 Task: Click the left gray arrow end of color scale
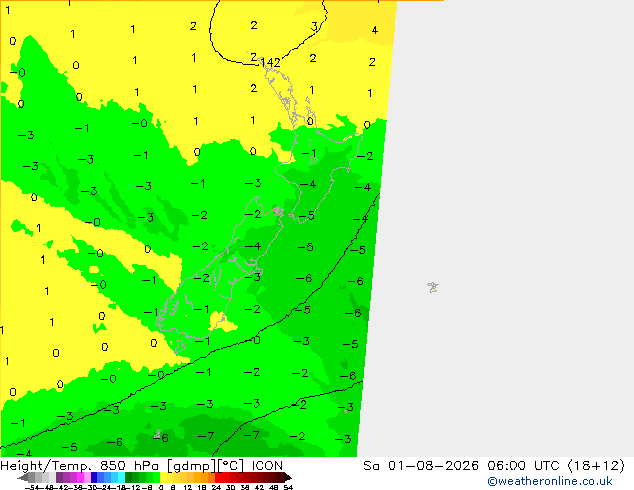click(23, 477)
